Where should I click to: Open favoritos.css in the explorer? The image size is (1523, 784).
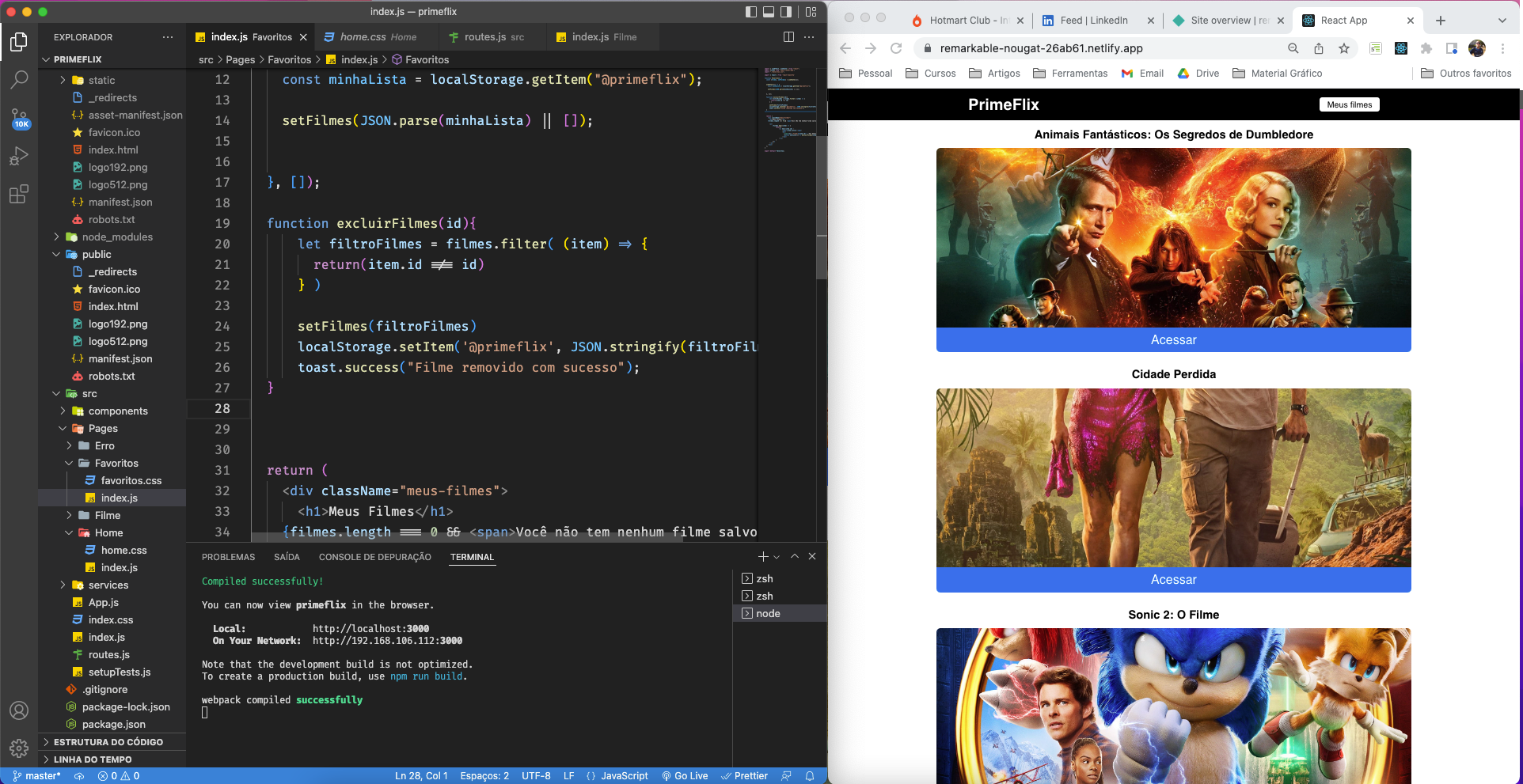point(112,480)
